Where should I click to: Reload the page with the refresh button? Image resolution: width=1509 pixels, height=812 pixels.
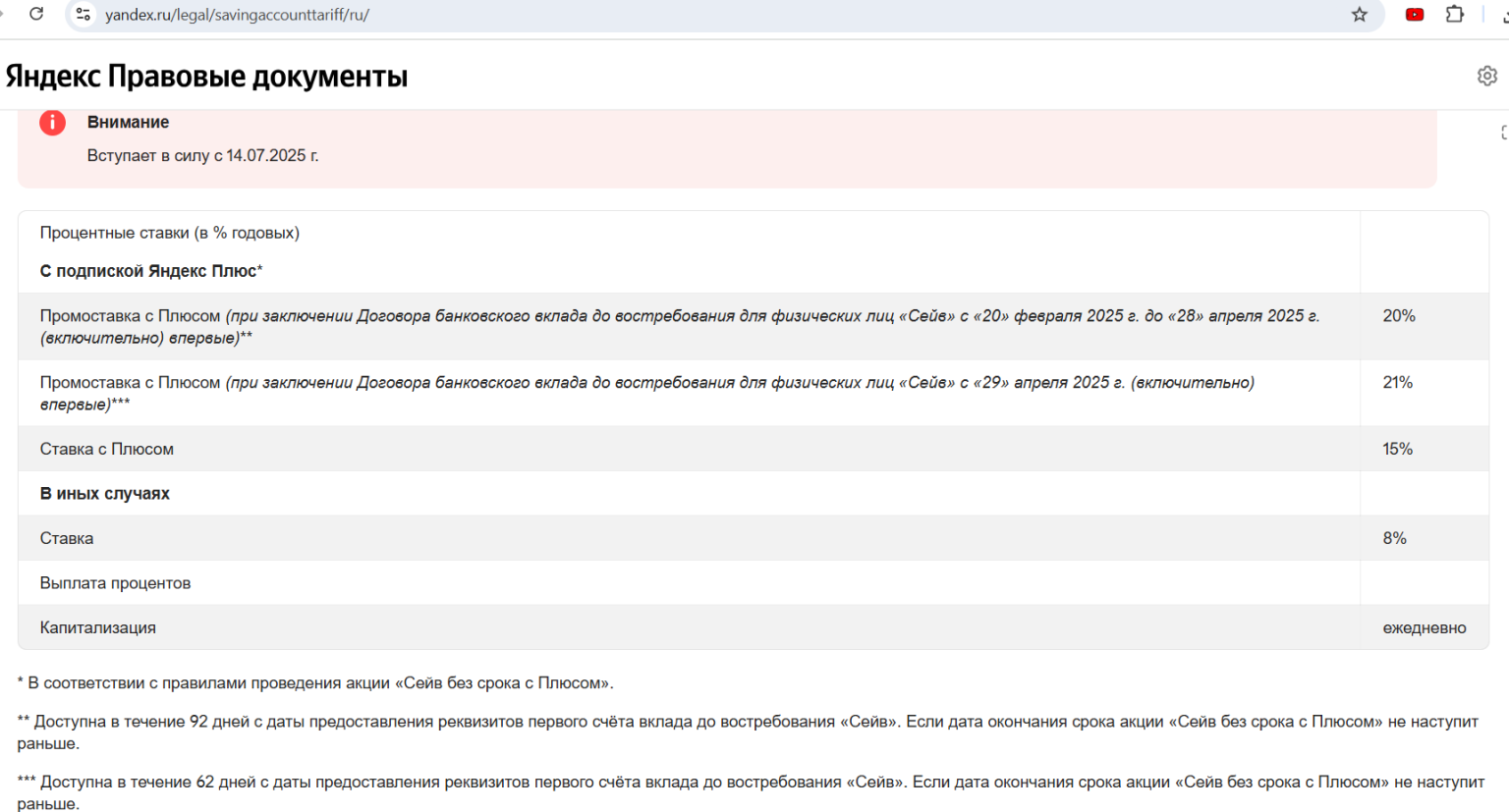(36, 15)
